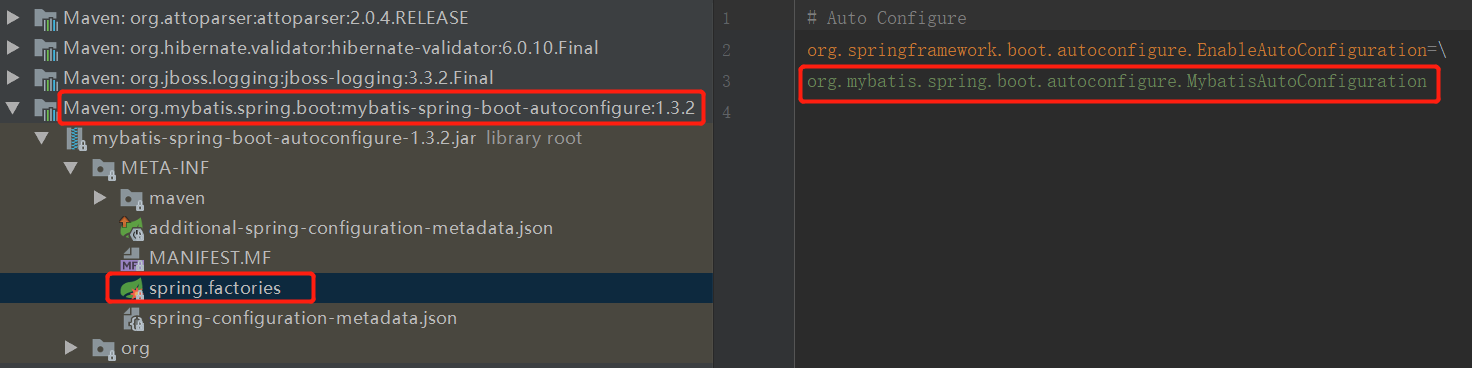
Task: Select the spring.factories file icon
Action: [x=132, y=288]
